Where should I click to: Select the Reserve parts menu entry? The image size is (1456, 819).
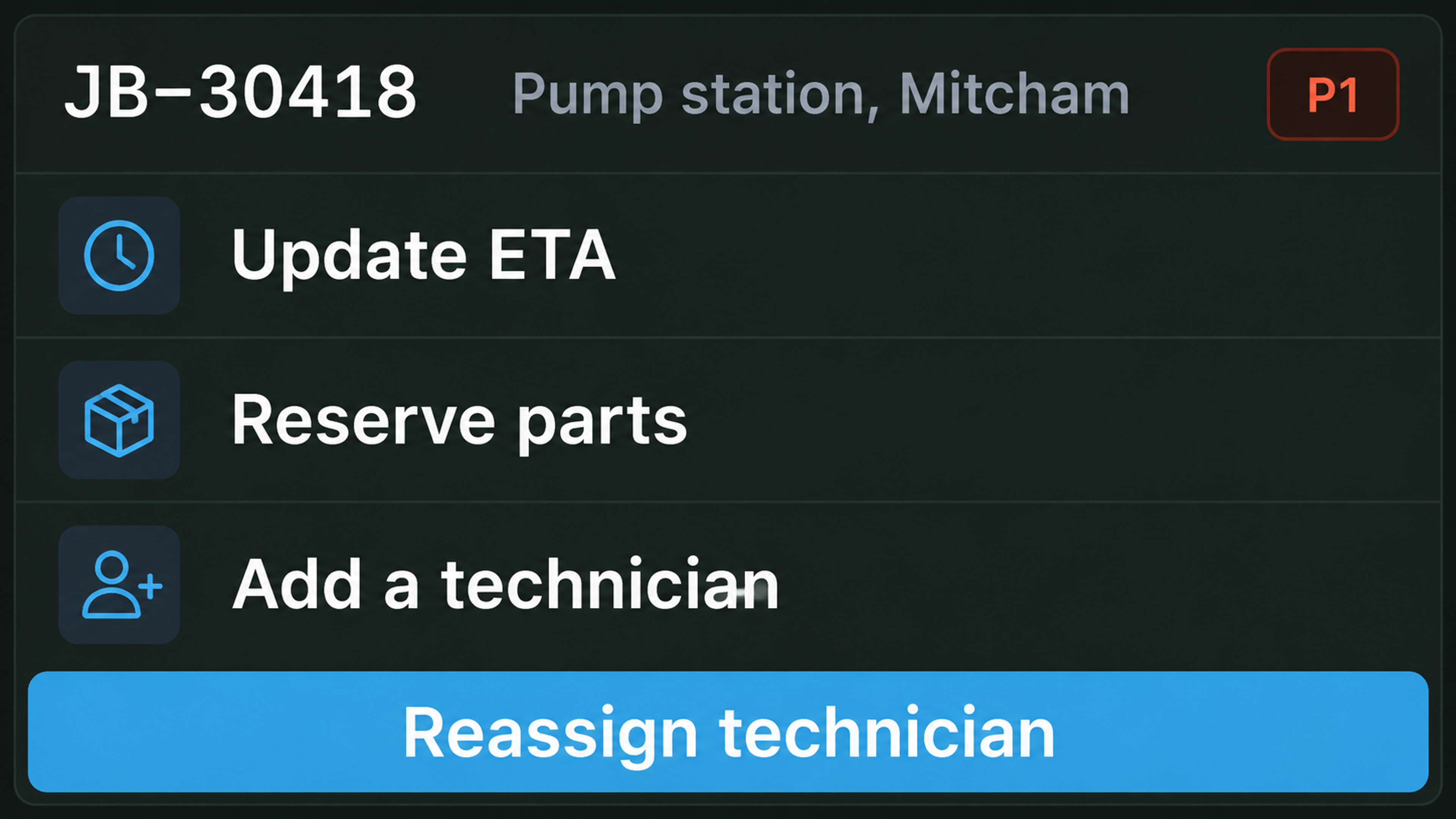pos(728,420)
